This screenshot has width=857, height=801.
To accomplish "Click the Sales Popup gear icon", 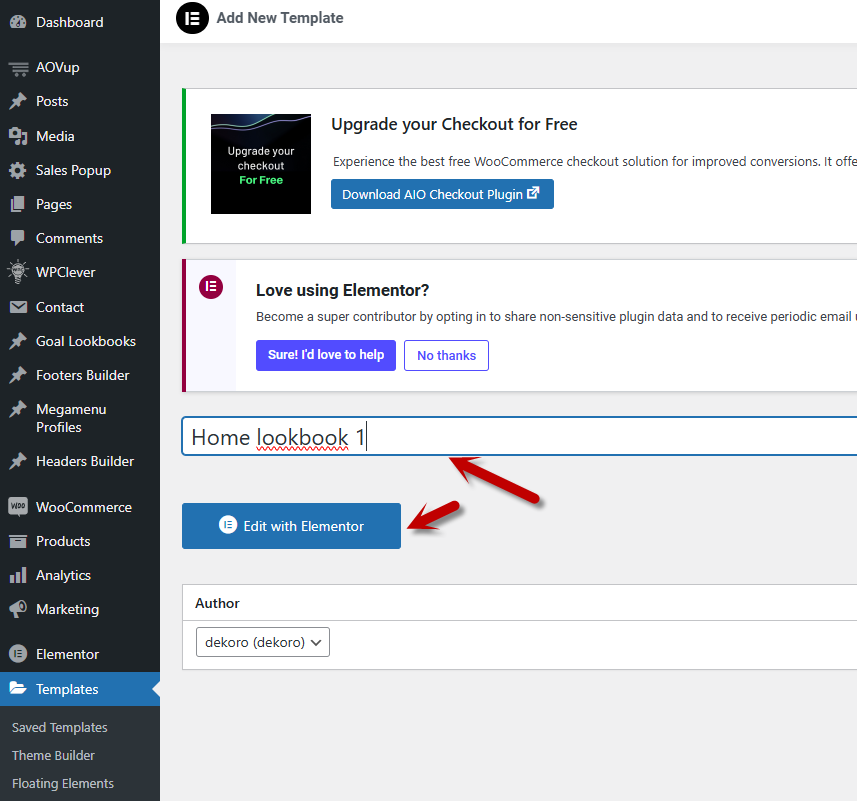I will (18, 170).
